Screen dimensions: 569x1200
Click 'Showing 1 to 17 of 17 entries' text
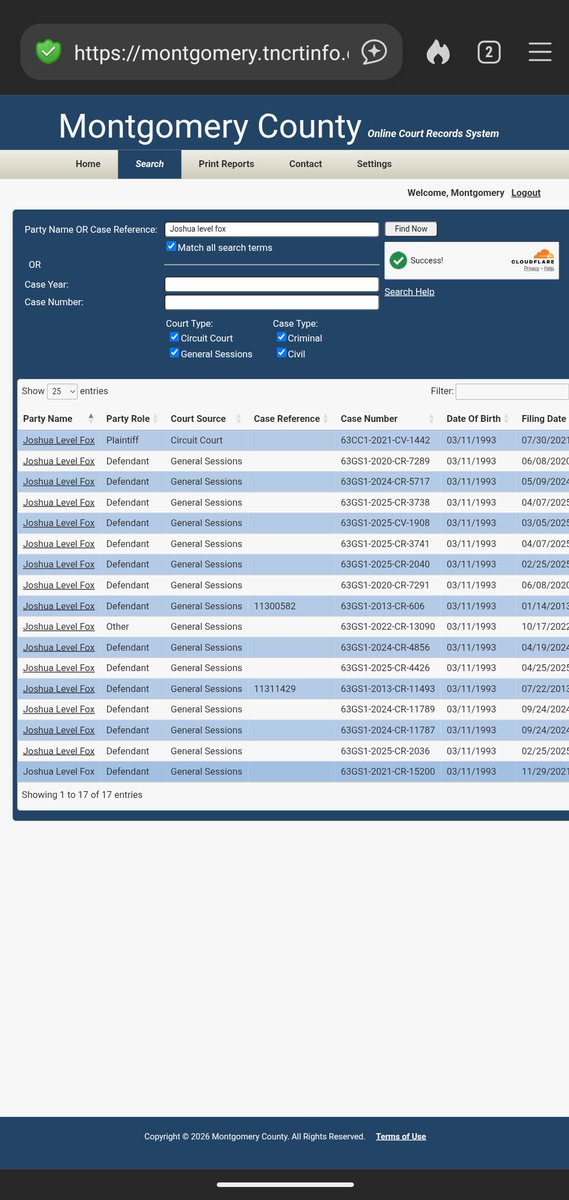pyautogui.click(x=82, y=795)
